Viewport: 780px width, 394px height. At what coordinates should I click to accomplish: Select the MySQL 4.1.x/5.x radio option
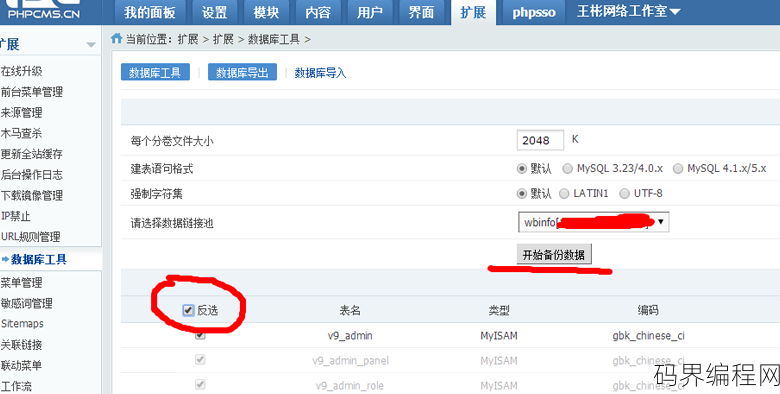(x=678, y=169)
